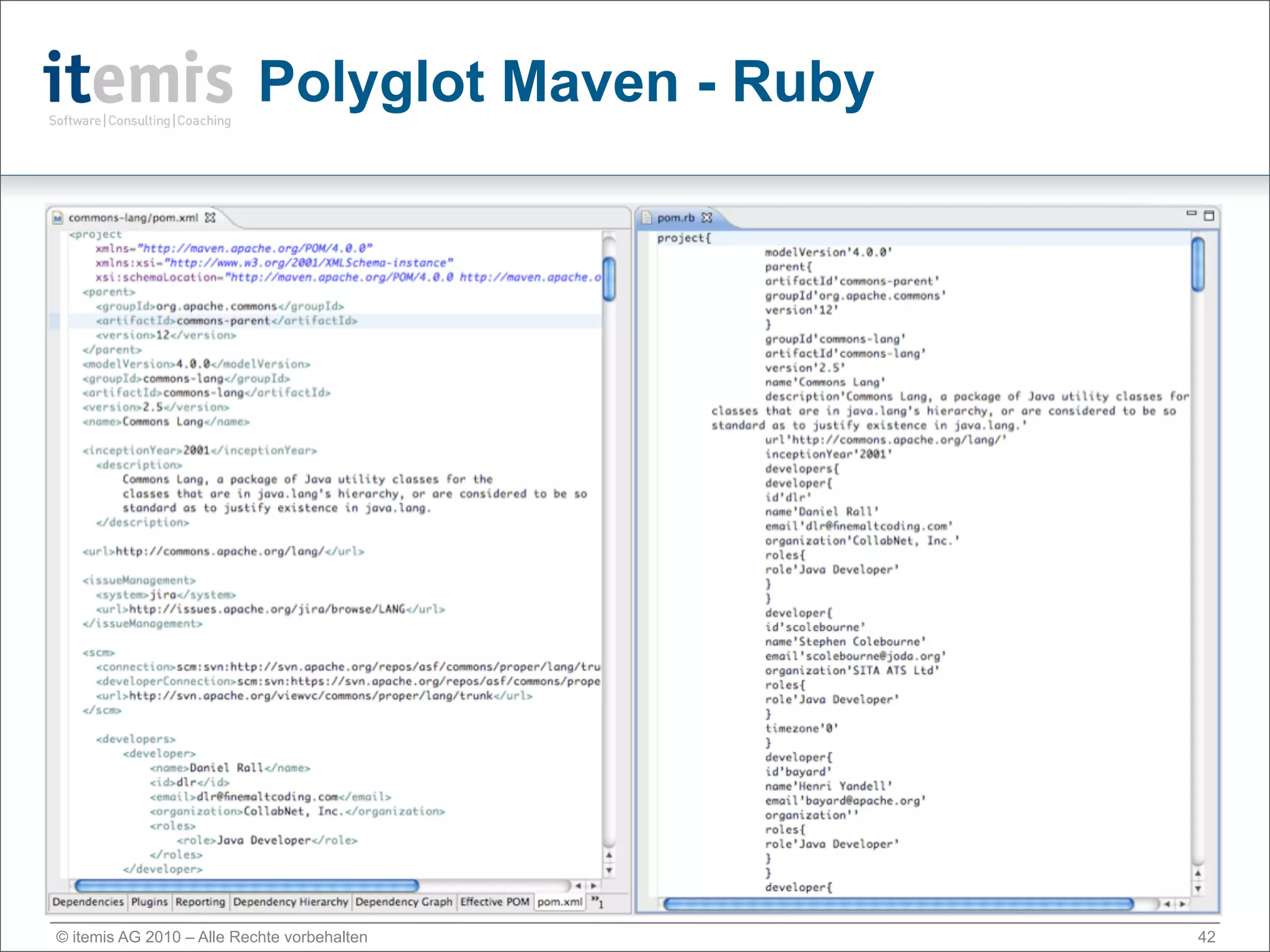Click name'Stephen Colebourne' in pom.rb
The image size is (1270, 952).
845,641
